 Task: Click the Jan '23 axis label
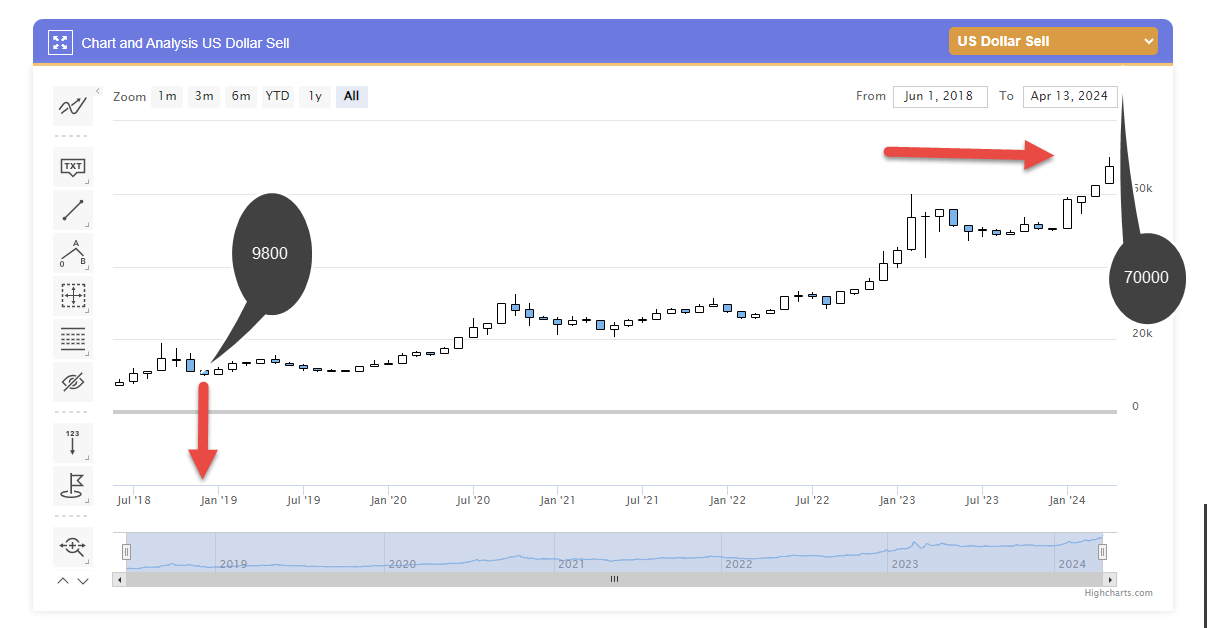(x=897, y=500)
